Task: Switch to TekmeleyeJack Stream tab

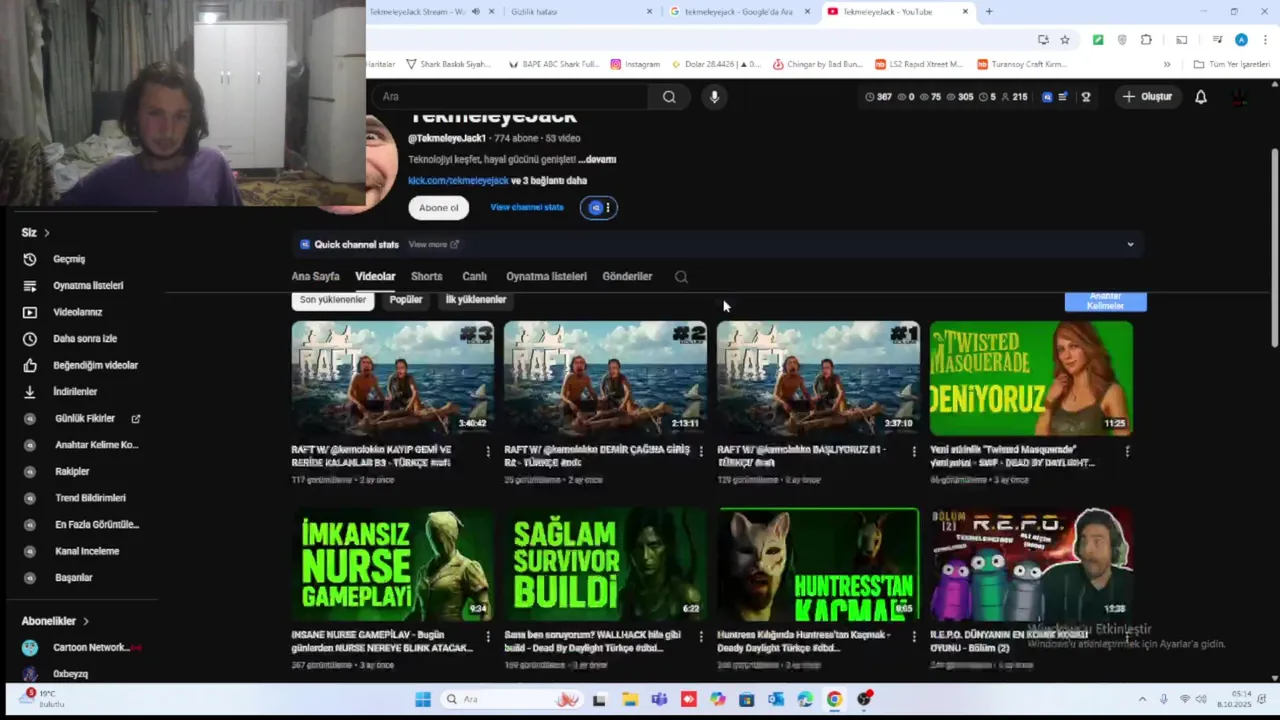Action: click(x=417, y=12)
